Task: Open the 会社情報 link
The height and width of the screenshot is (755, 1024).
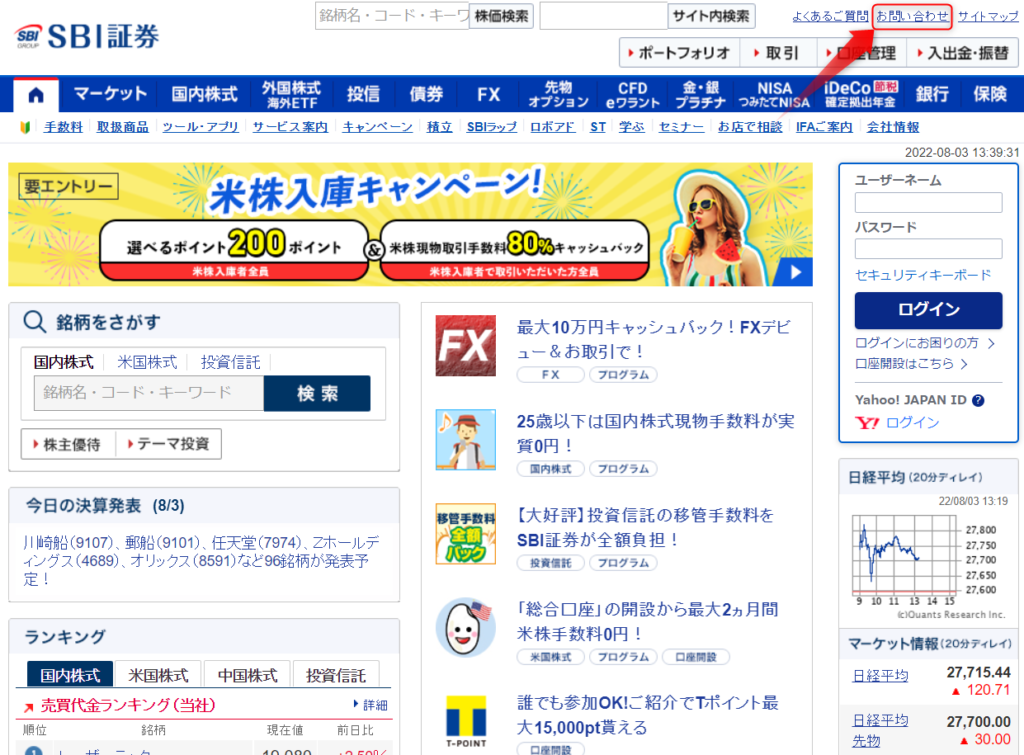Action: coord(893,127)
